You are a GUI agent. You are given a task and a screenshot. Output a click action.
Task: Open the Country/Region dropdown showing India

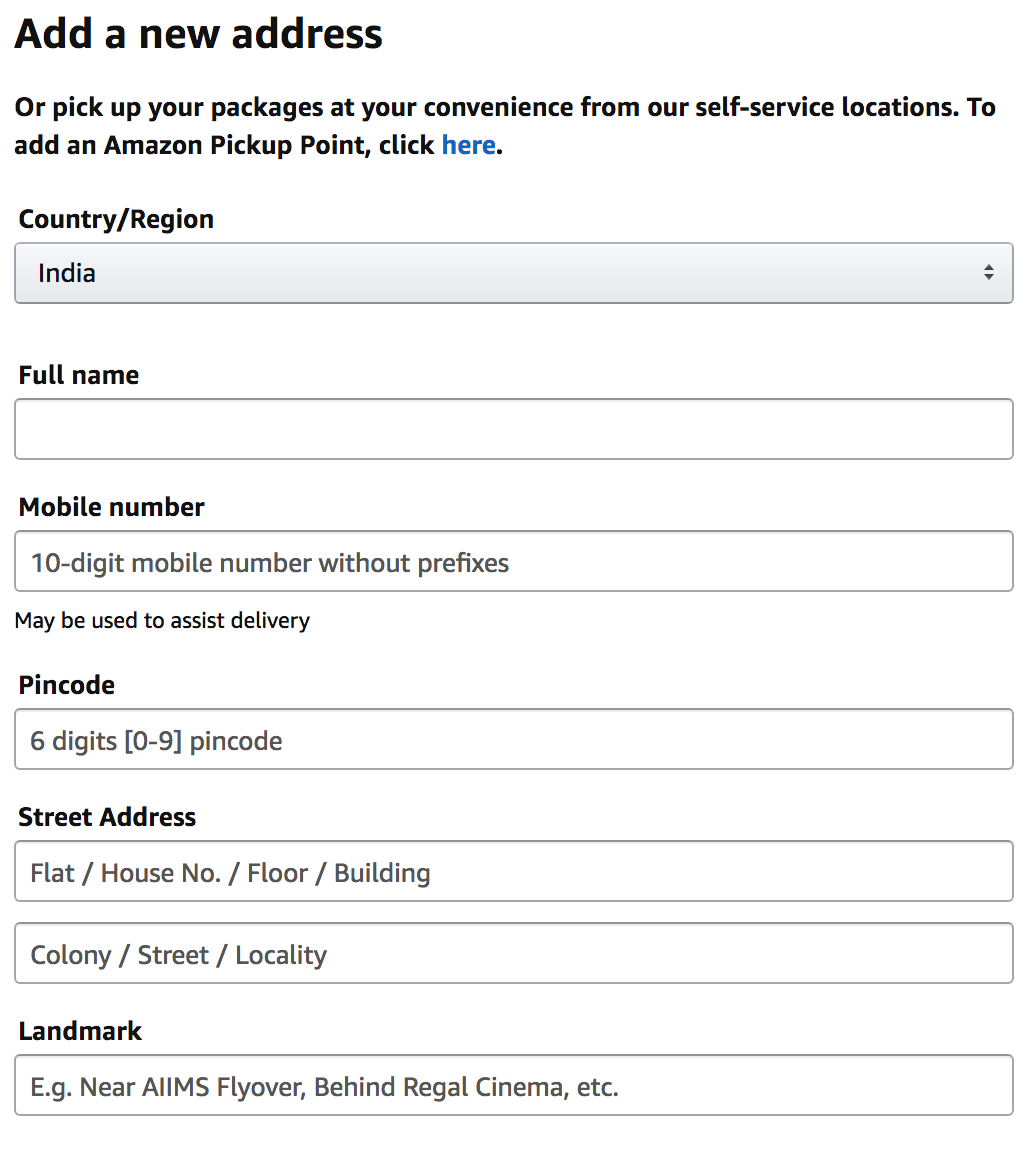point(513,273)
